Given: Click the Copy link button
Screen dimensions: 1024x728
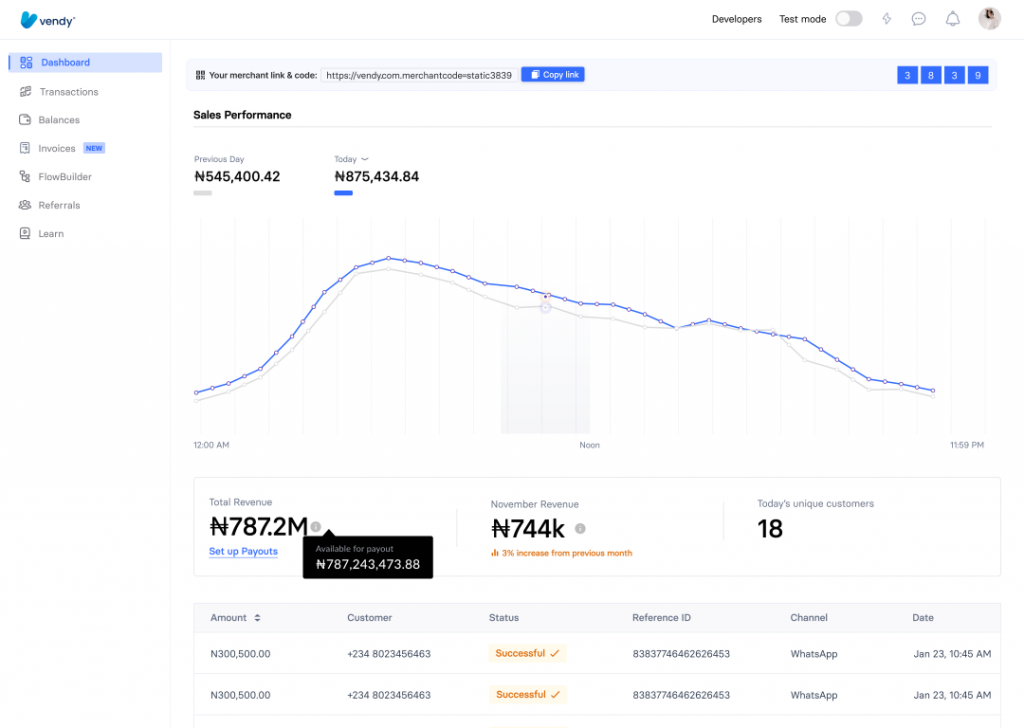Looking at the screenshot, I should click(x=552, y=74).
